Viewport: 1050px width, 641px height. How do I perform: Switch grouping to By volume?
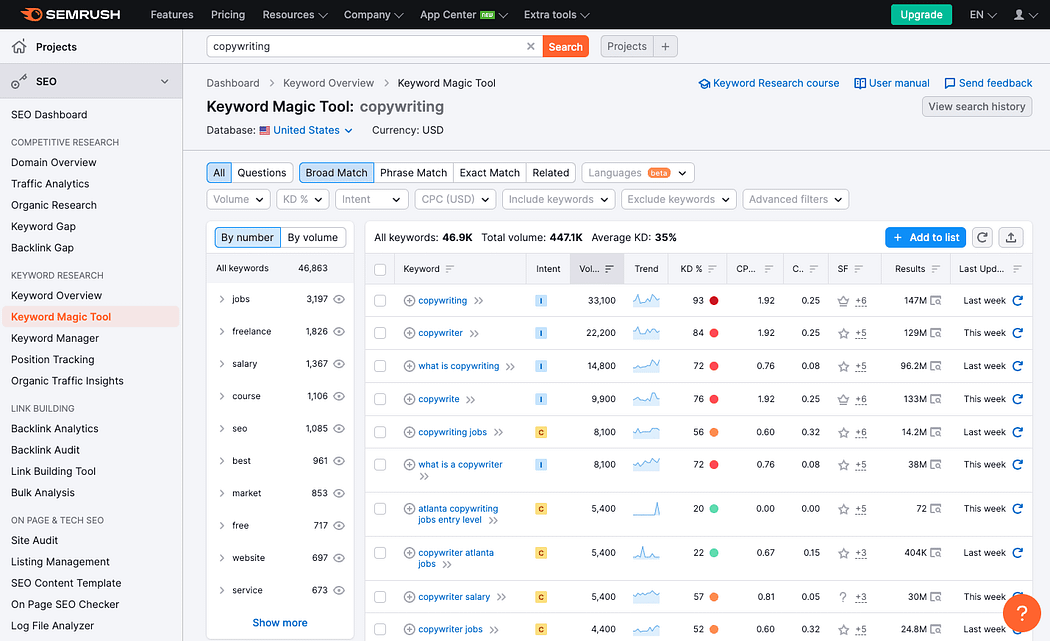[313, 237]
